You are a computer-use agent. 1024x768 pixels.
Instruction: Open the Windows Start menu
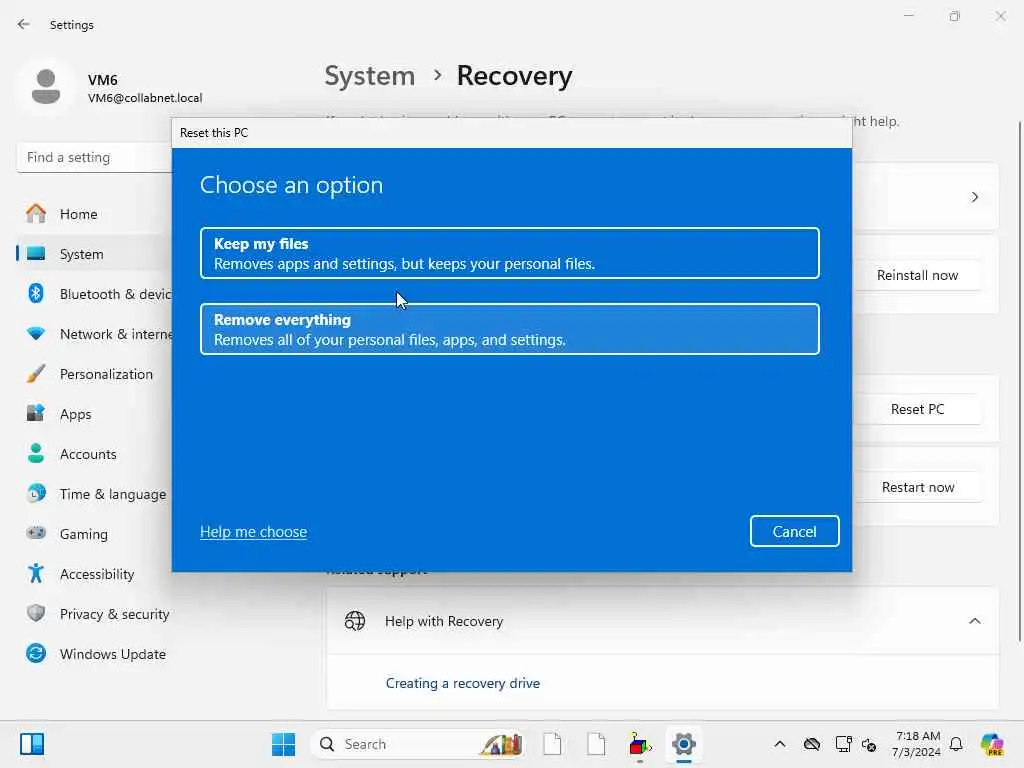click(x=283, y=744)
